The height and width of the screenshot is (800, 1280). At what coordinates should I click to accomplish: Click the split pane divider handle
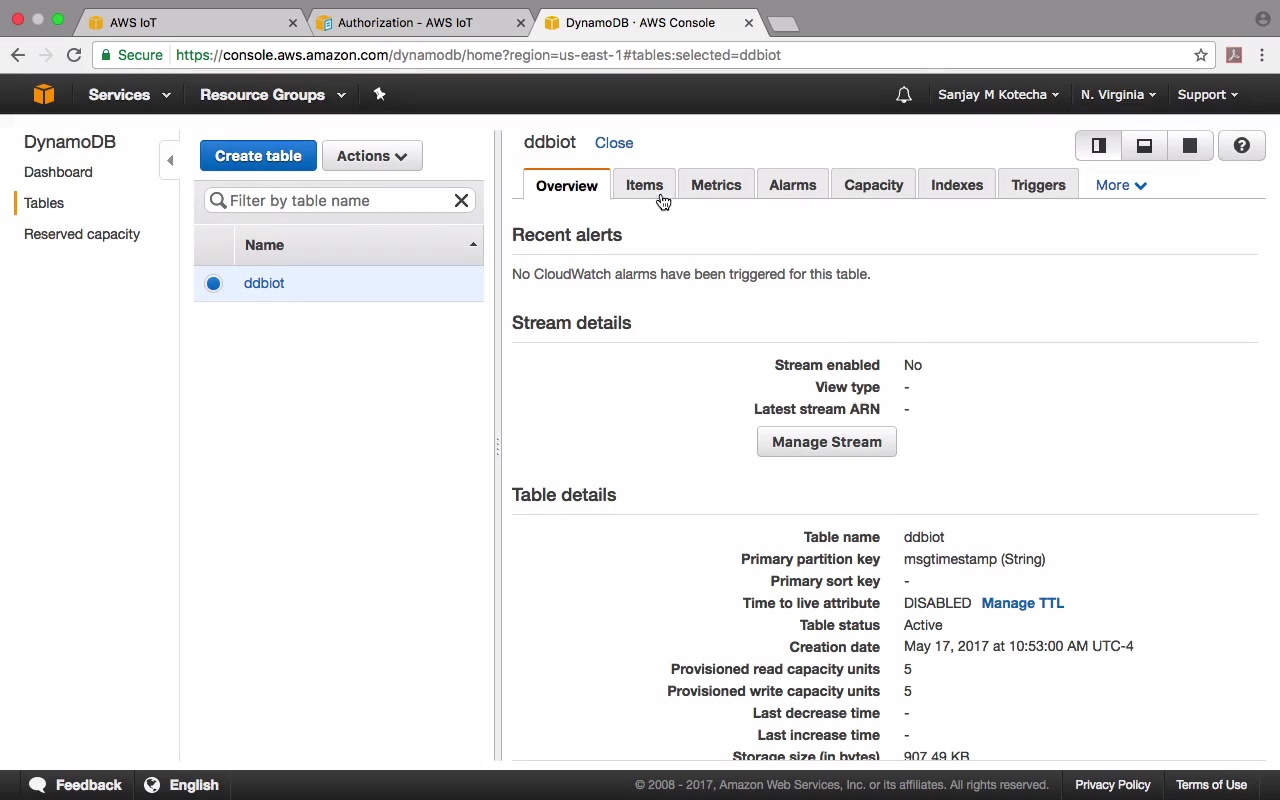[497, 447]
